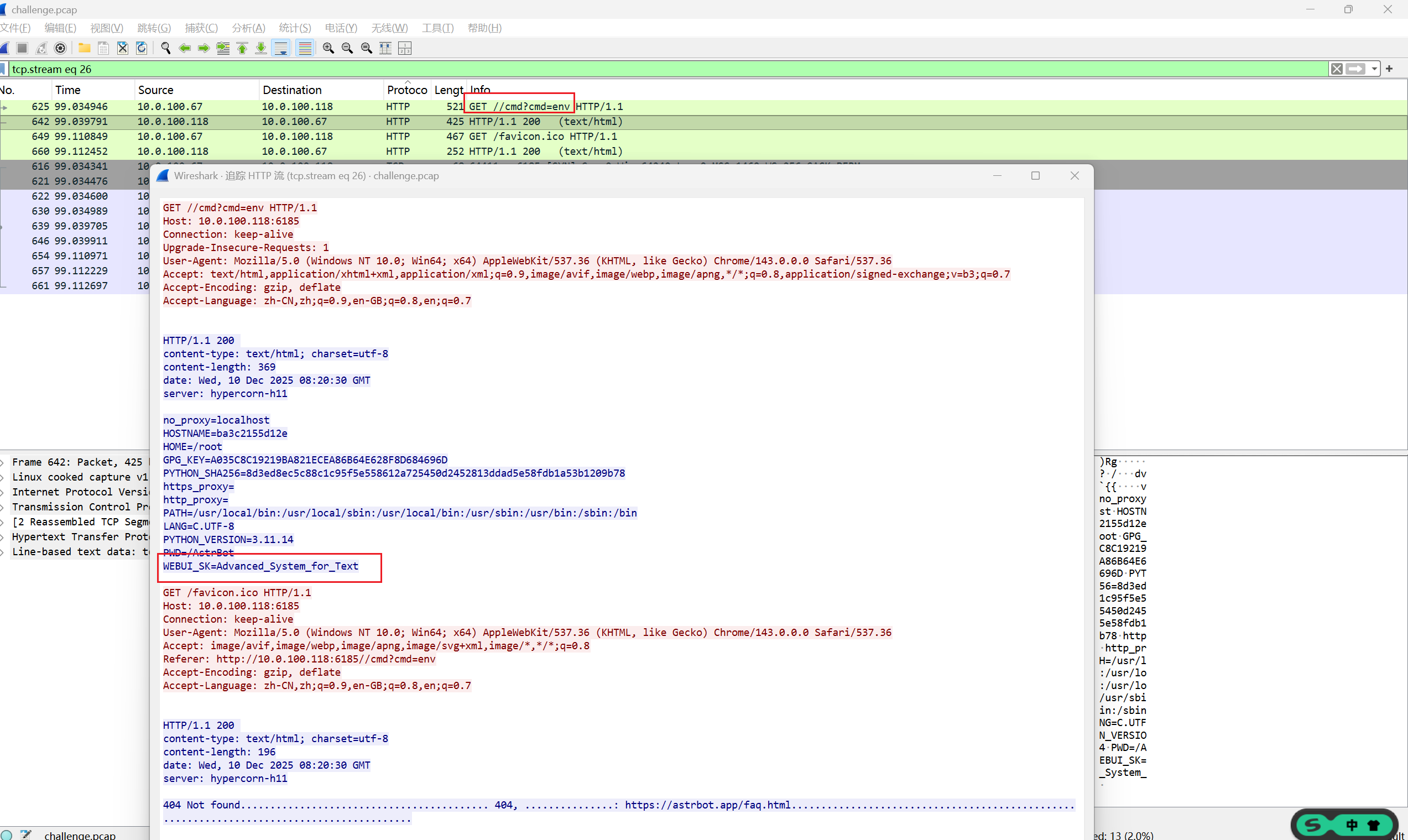Open the display filter history dropdown

1374,69
